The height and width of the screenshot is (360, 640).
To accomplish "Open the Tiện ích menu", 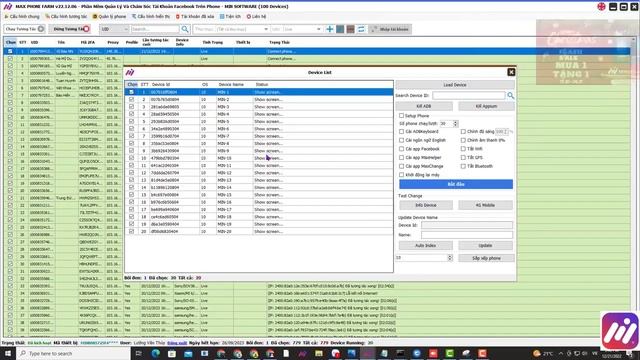I will [x=230, y=17].
